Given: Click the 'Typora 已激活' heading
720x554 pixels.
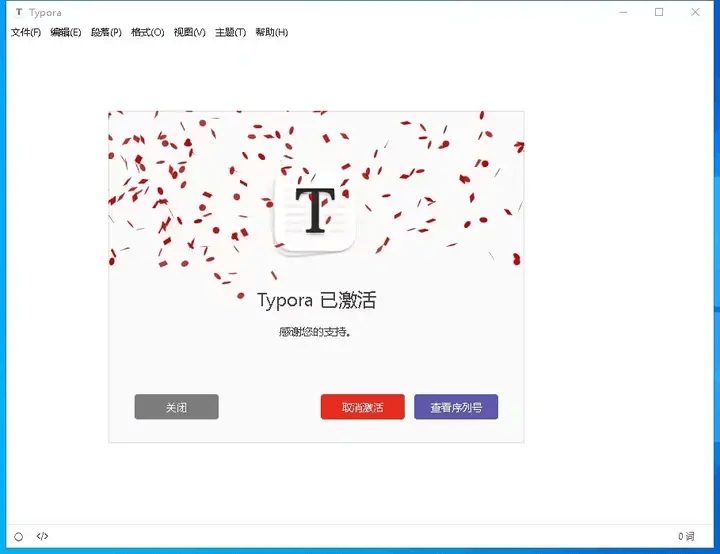Looking at the screenshot, I should [316, 300].
